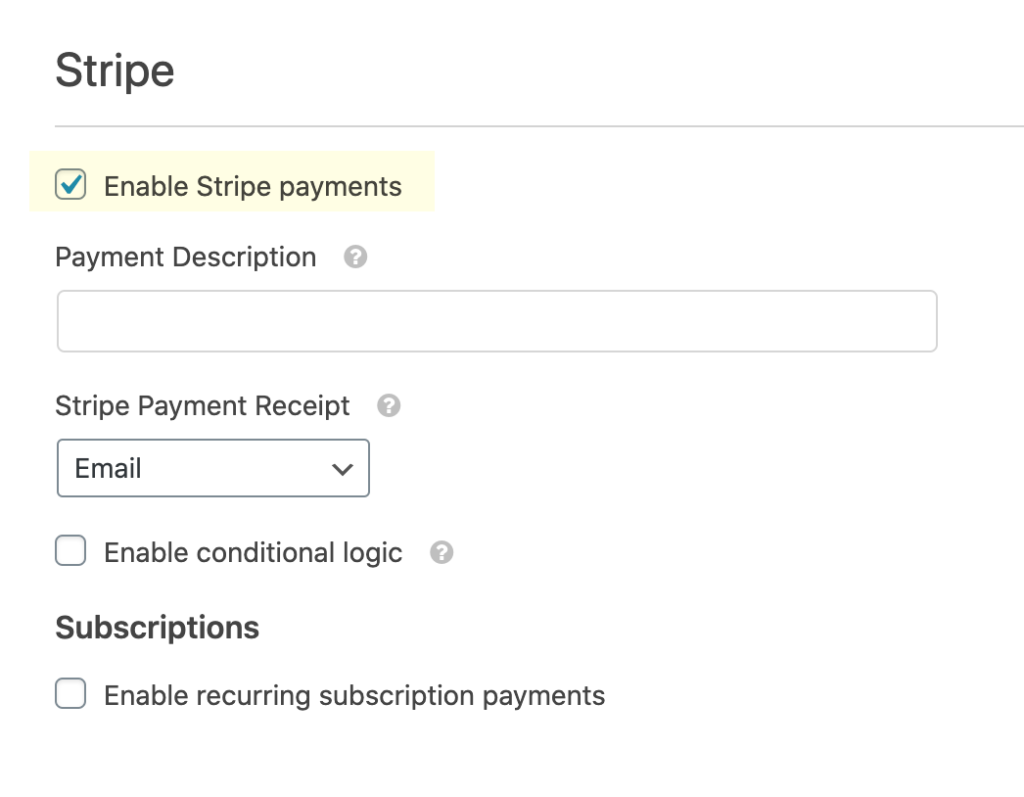
Task: Select the Stripe section heading
Action: (x=115, y=71)
